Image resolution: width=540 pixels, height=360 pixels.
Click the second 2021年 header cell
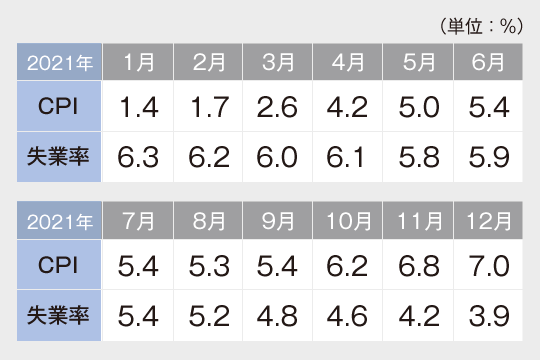pyautogui.click(x=59, y=220)
